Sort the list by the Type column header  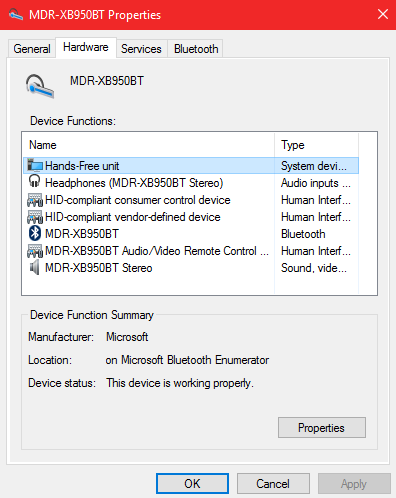coord(317,145)
